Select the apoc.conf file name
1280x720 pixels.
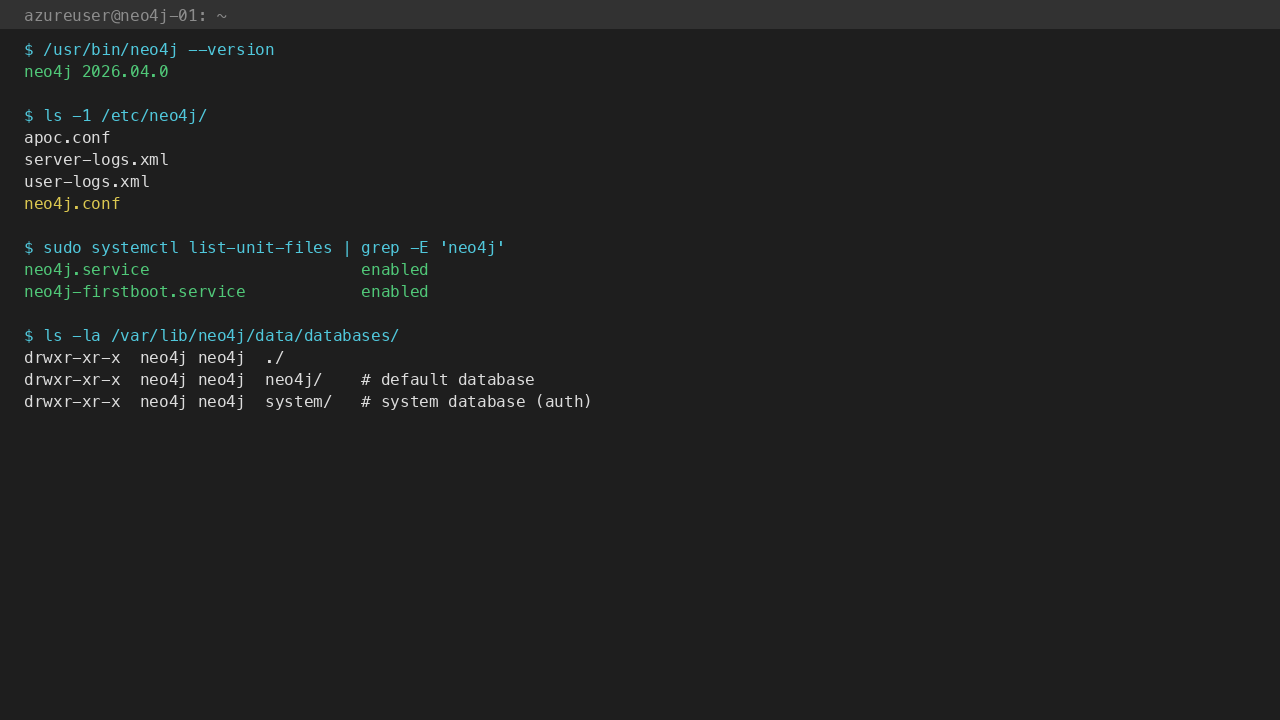click(67, 138)
